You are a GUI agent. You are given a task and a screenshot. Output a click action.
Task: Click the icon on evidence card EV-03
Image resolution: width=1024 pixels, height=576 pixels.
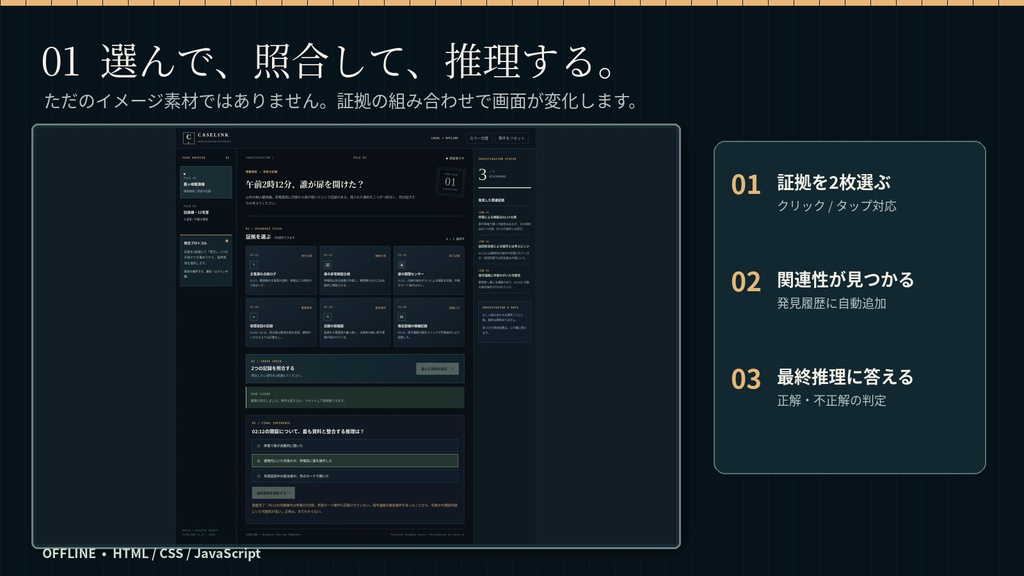[401, 264]
